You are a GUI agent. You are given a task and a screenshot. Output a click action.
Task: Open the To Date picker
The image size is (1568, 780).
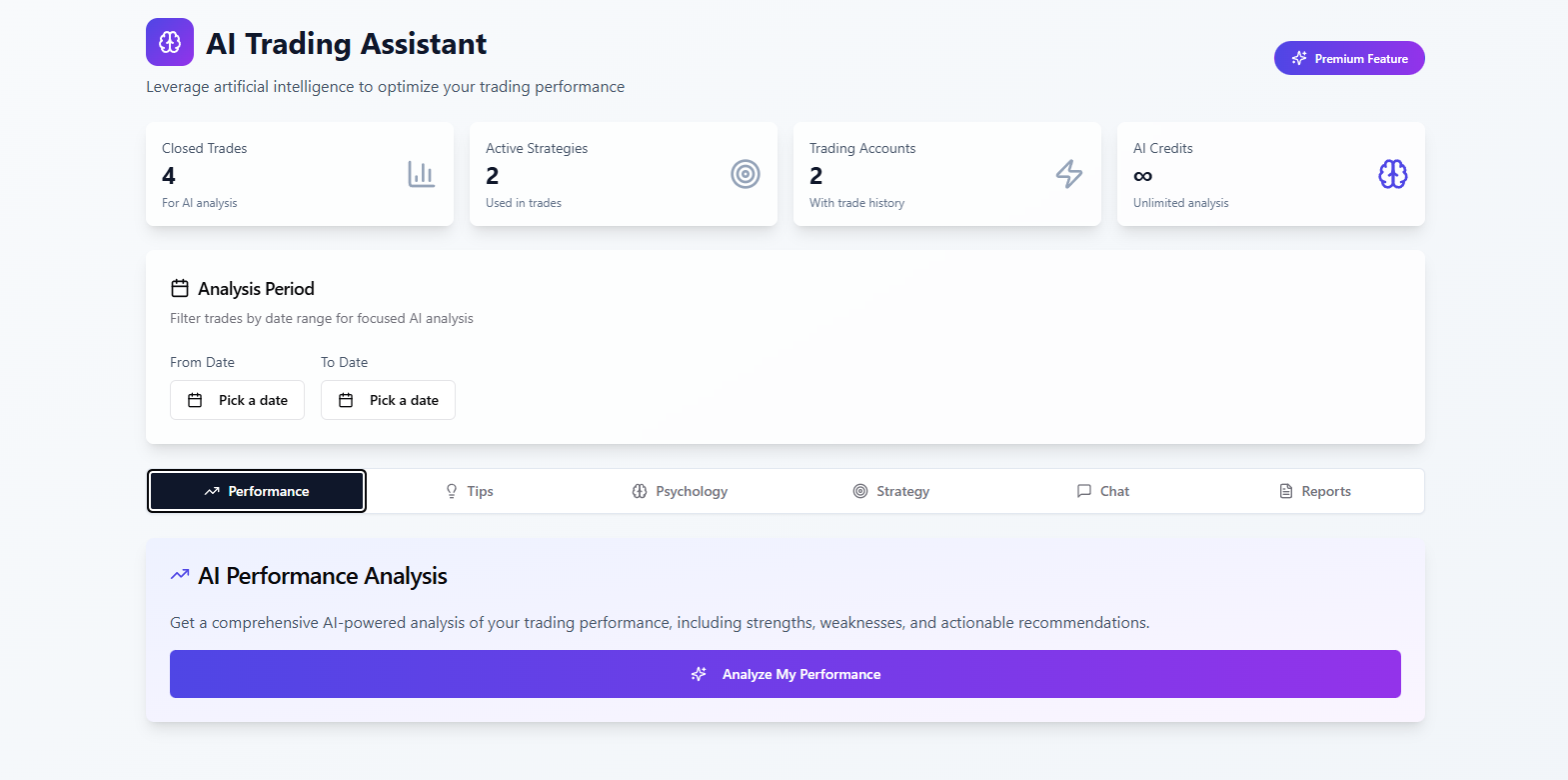coord(388,400)
